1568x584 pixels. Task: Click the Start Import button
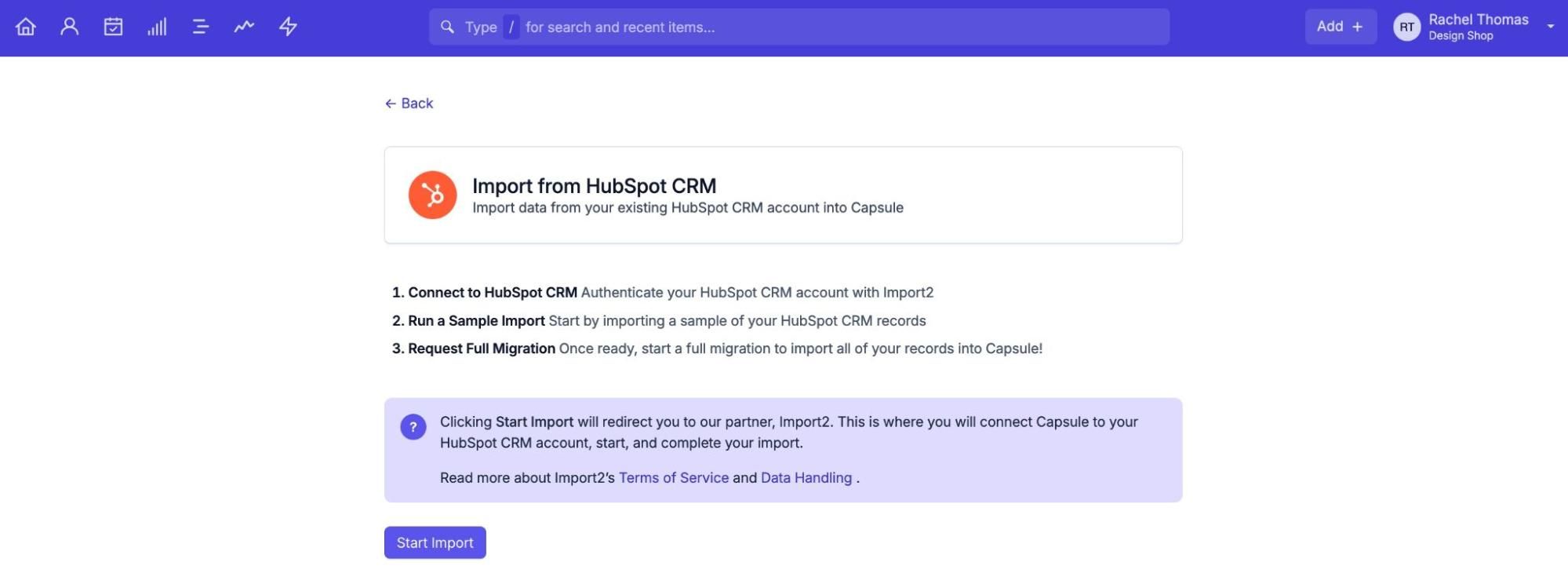coord(435,542)
